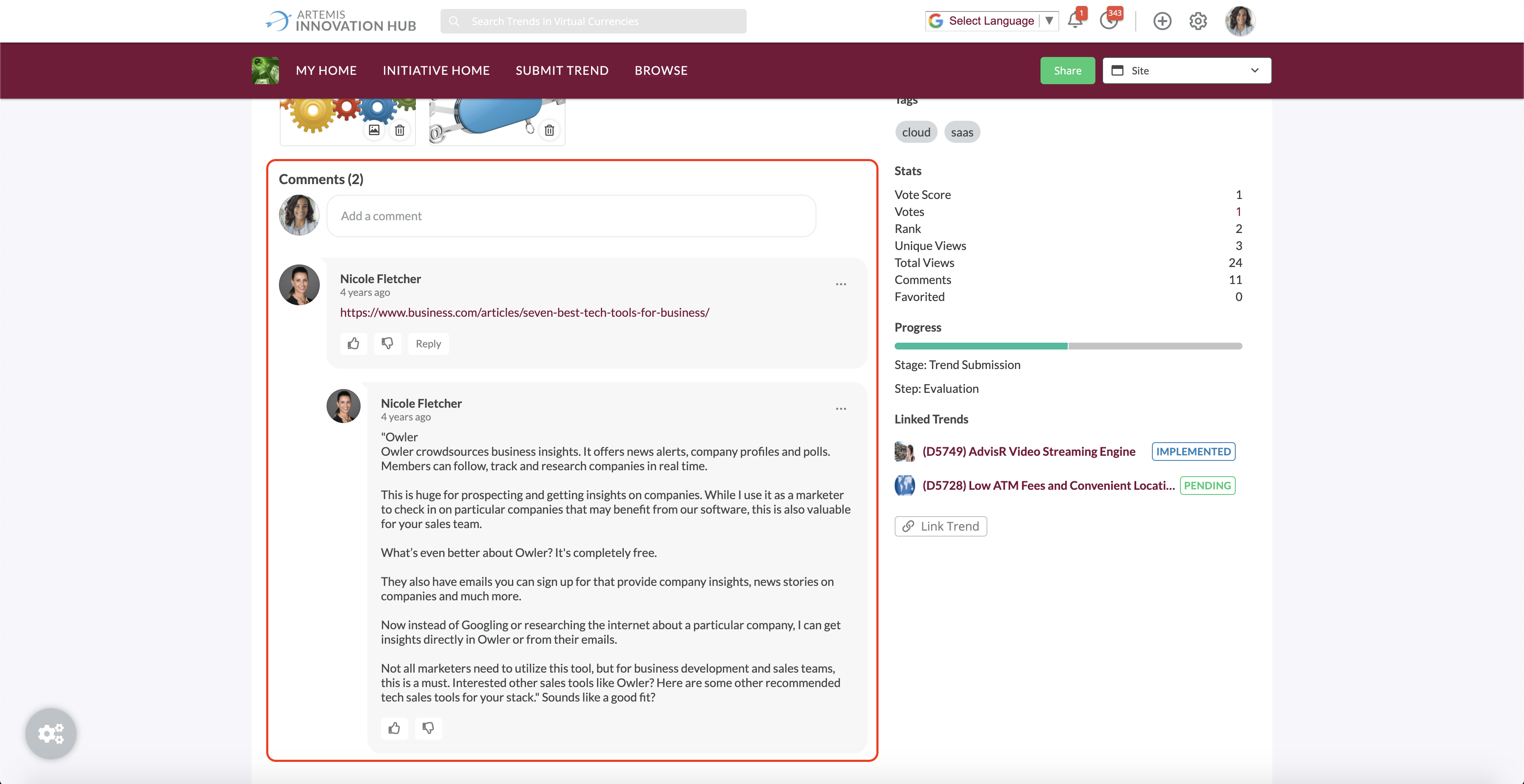The image size is (1524, 784).
Task: Thumbs down the Owler reply comment
Action: click(428, 728)
